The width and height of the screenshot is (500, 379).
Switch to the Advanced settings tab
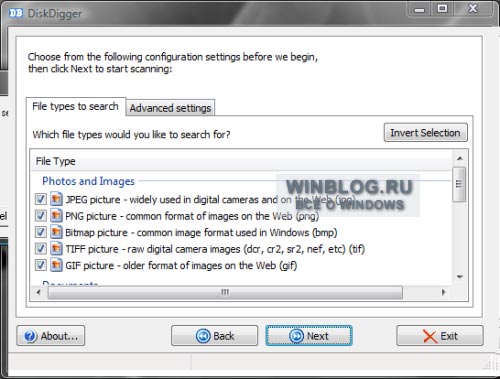point(170,108)
